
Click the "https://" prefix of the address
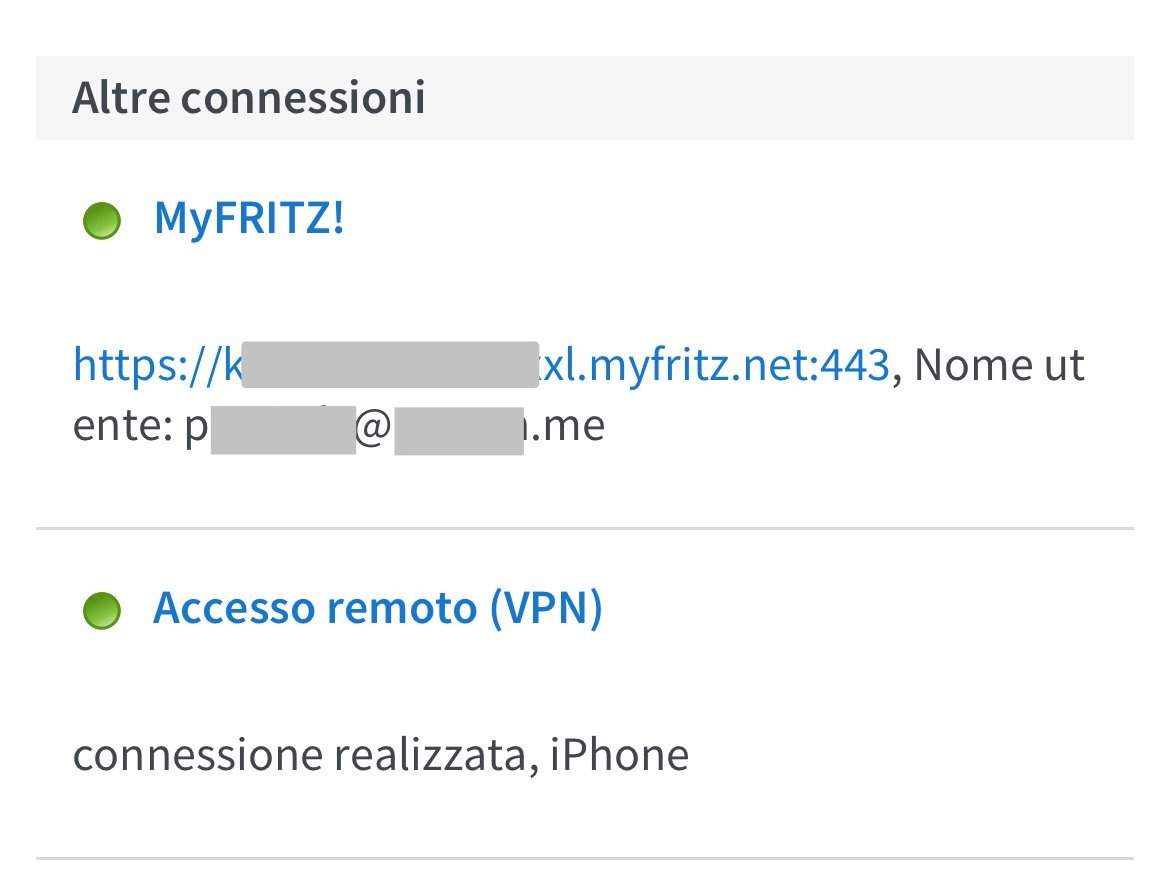145,366
